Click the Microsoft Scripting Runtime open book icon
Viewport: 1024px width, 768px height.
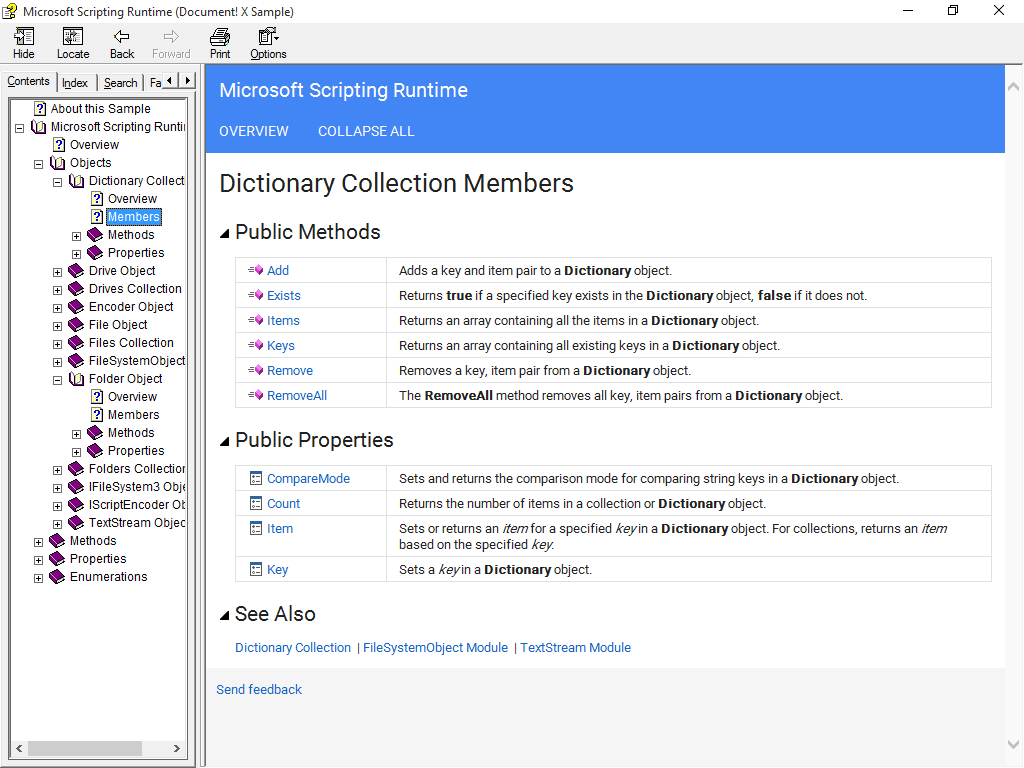[39, 127]
